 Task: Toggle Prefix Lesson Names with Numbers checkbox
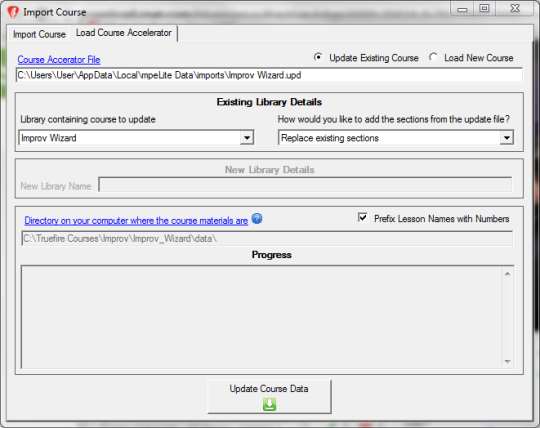363,218
